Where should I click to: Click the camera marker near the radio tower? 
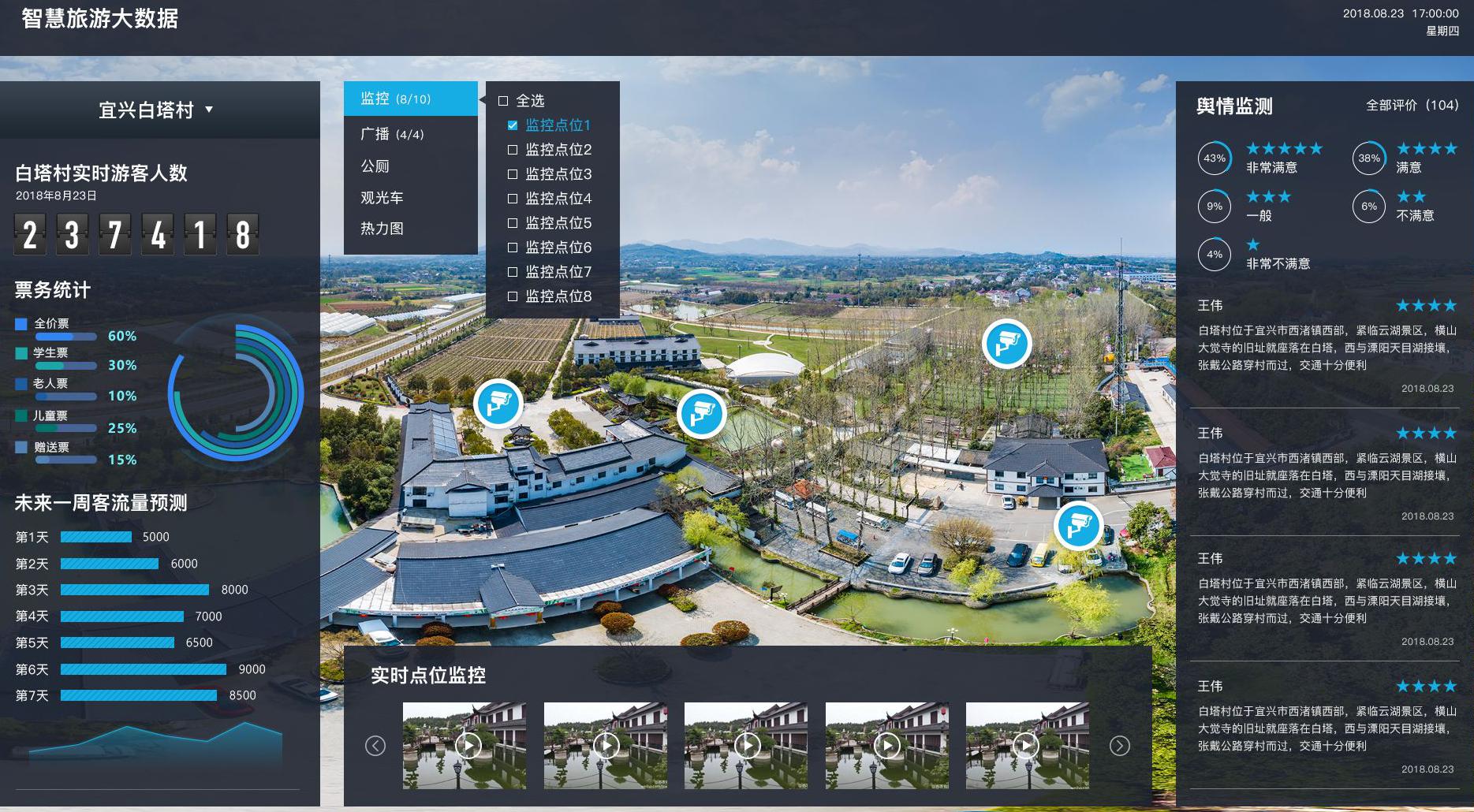1006,344
